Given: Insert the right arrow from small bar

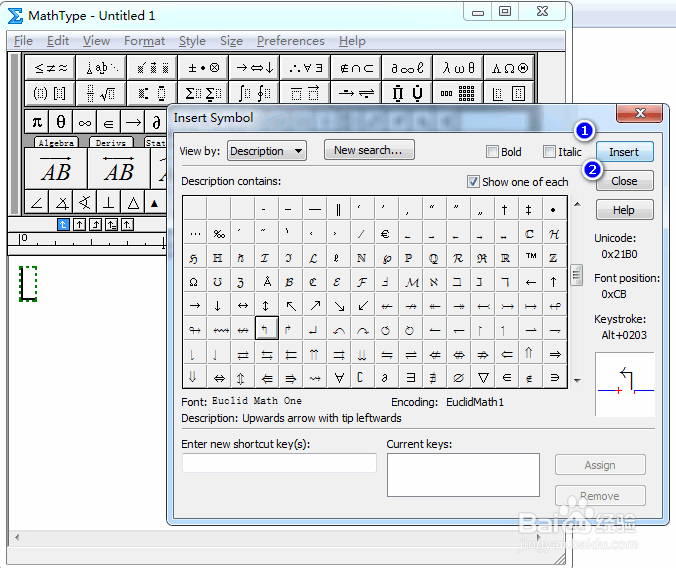Looking at the screenshot, I should (x=133, y=122).
